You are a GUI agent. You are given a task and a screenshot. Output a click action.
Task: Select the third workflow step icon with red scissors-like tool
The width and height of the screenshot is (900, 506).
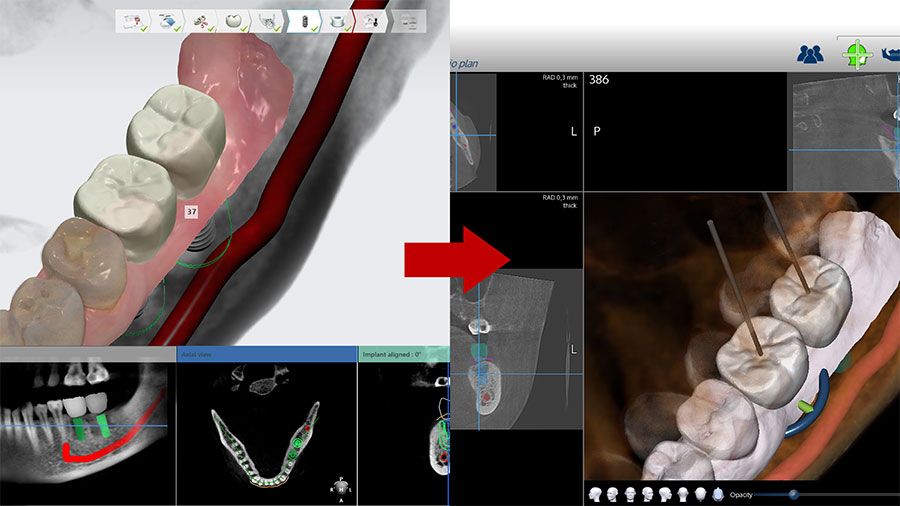(x=201, y=21)
